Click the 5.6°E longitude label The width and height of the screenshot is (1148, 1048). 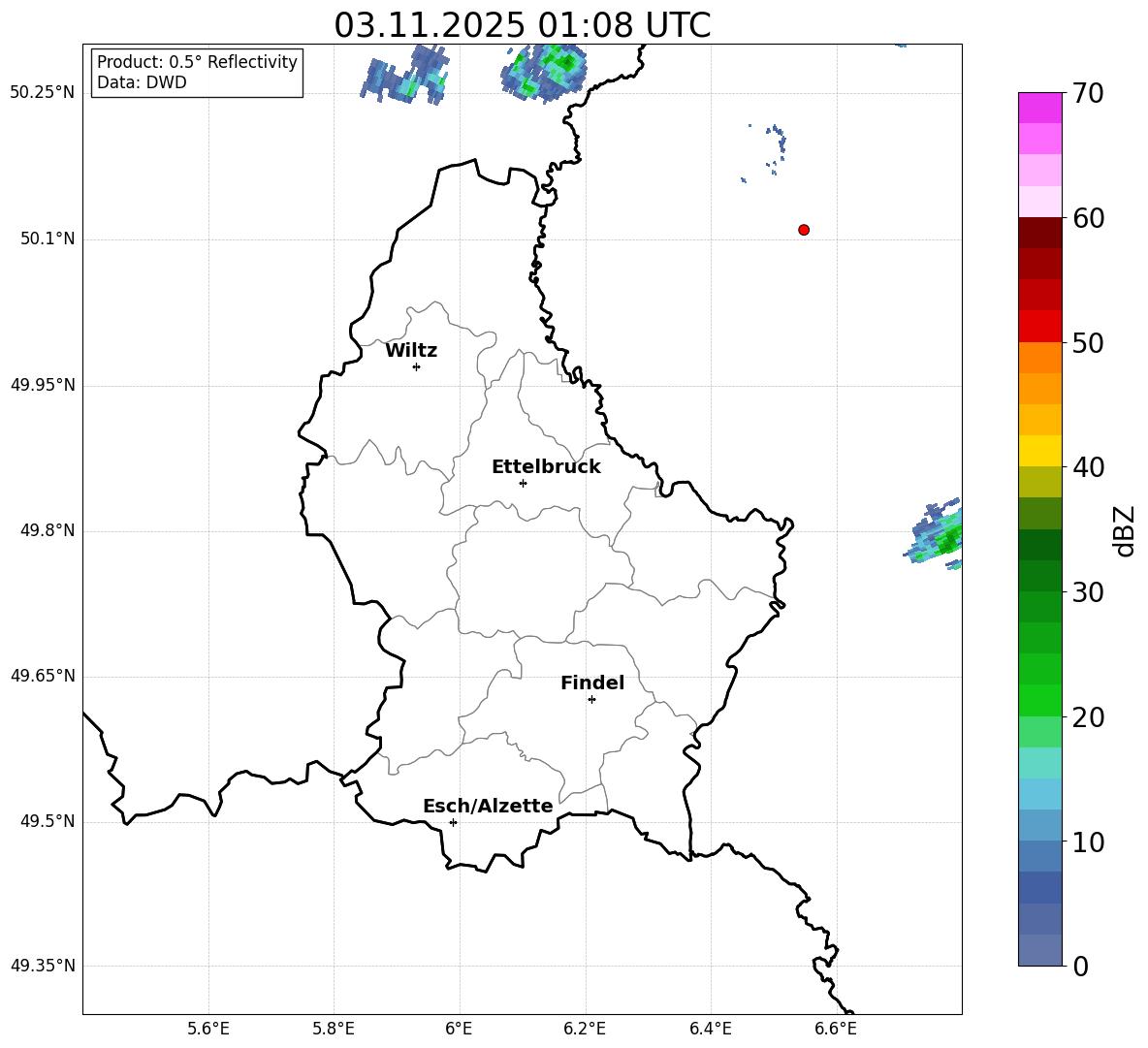[x=208, y=1029]
